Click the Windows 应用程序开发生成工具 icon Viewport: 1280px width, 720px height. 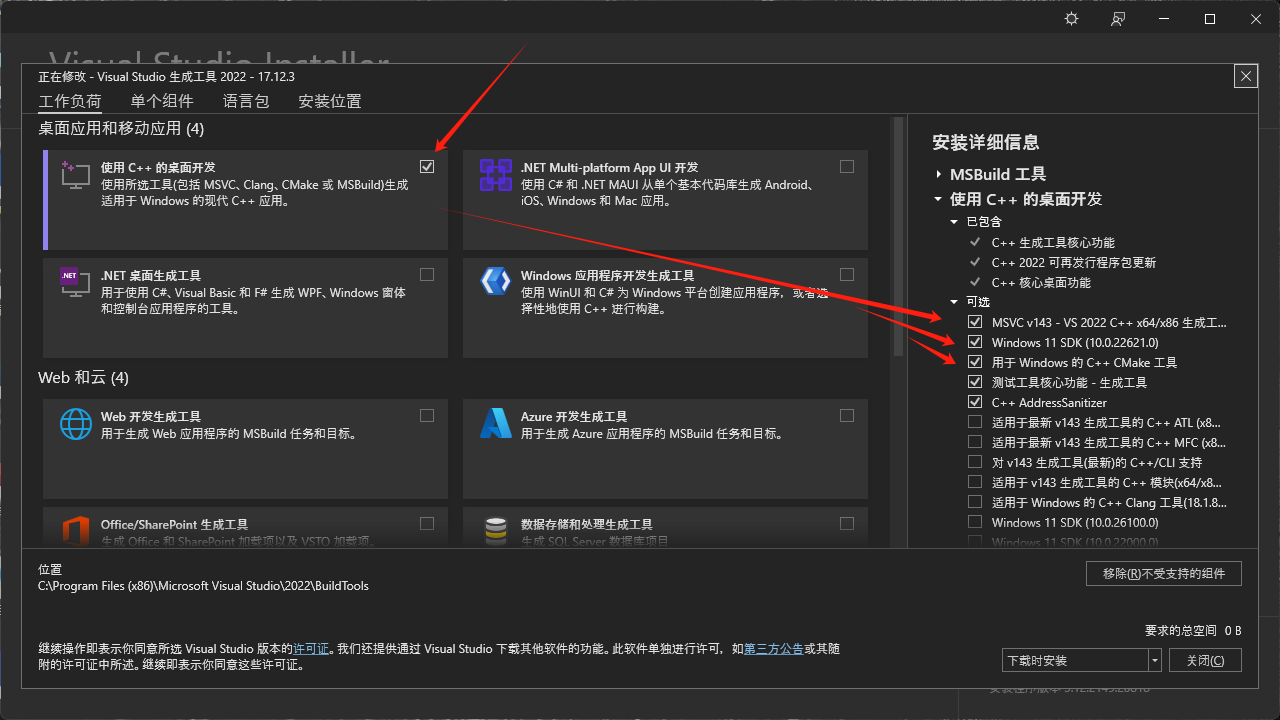click(496, 283)
